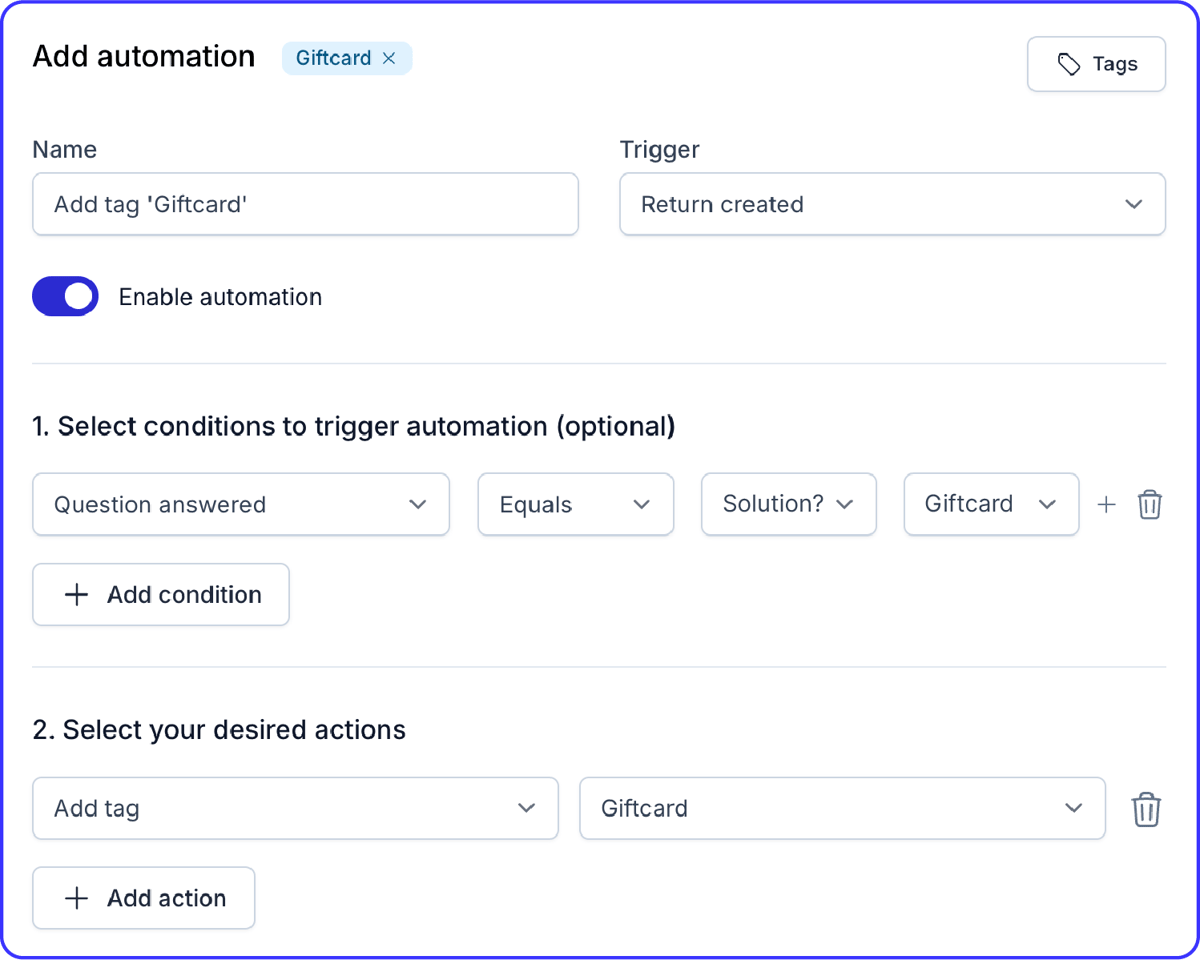
Task: Open the Trigger dropdown showing Return created
Action: coord(892,204)
